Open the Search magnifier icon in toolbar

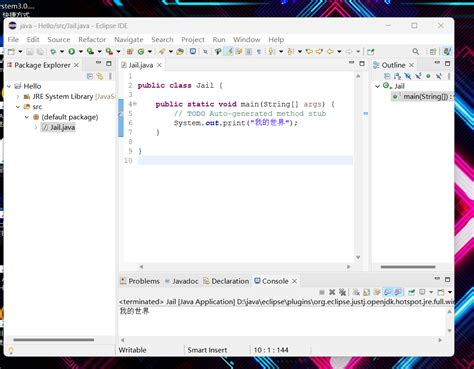416,51
